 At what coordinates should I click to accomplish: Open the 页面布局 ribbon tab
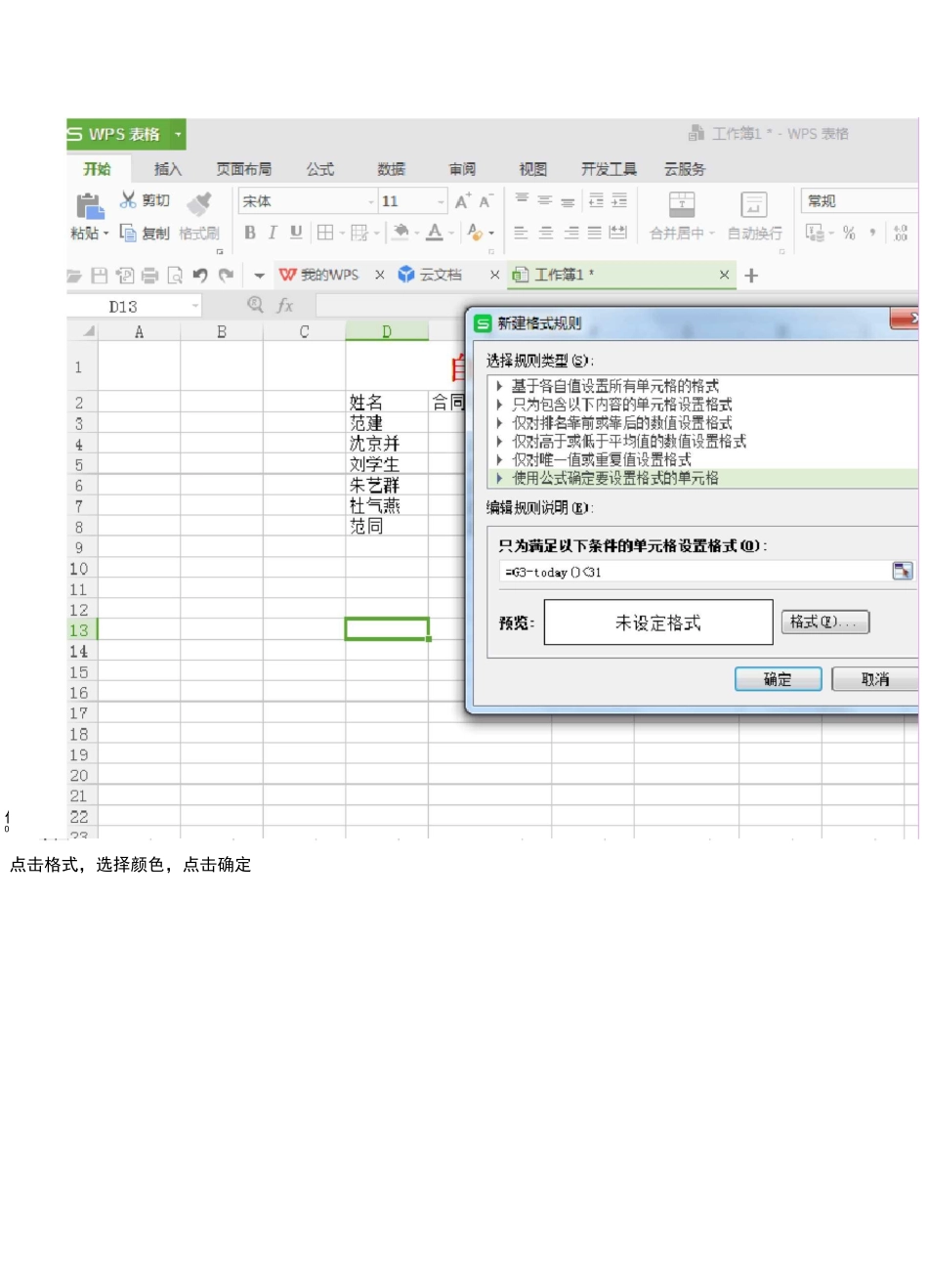(x=244, y=169)
